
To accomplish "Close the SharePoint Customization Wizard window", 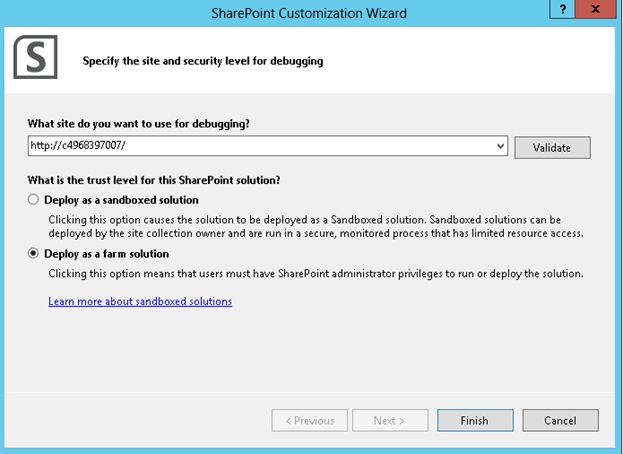I will (x=600, y=11).
